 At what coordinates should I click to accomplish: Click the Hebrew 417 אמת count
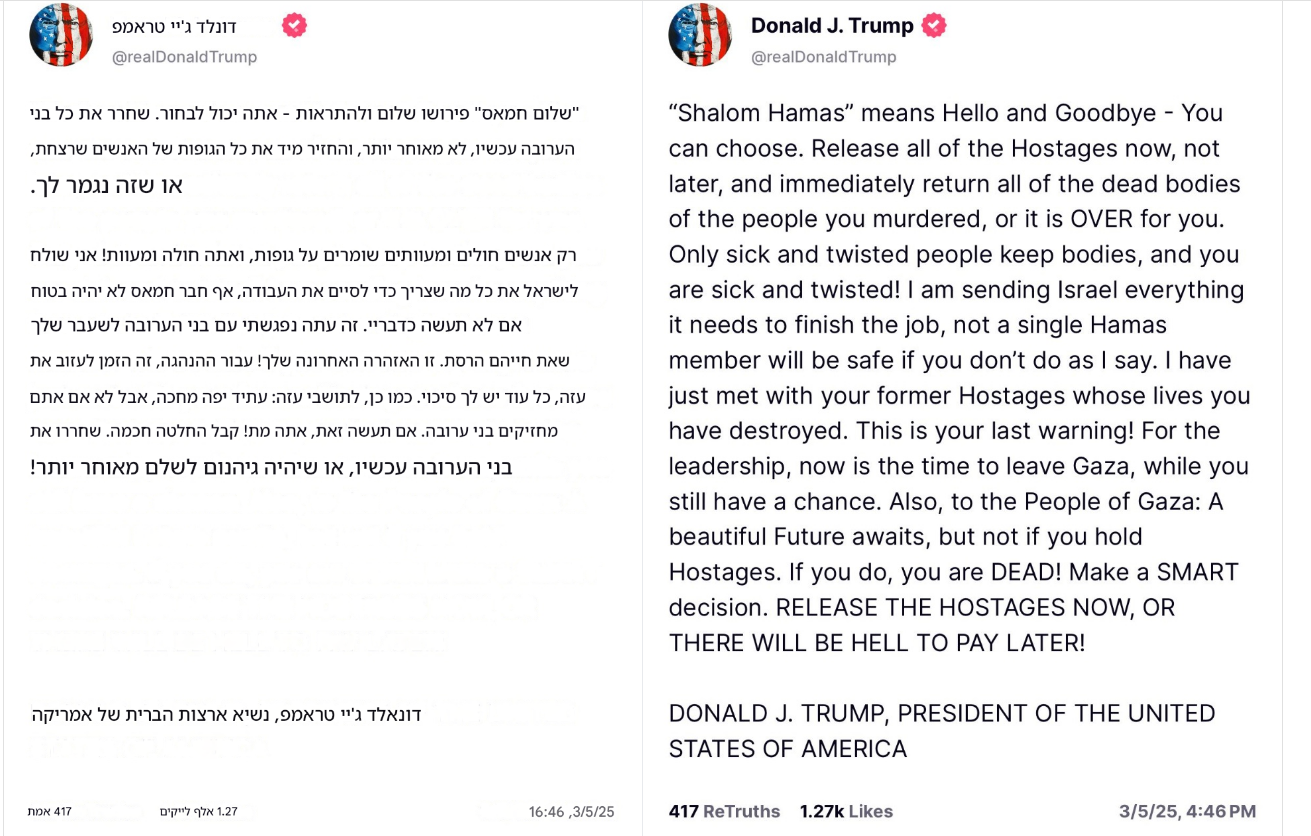tap(50, 811)
